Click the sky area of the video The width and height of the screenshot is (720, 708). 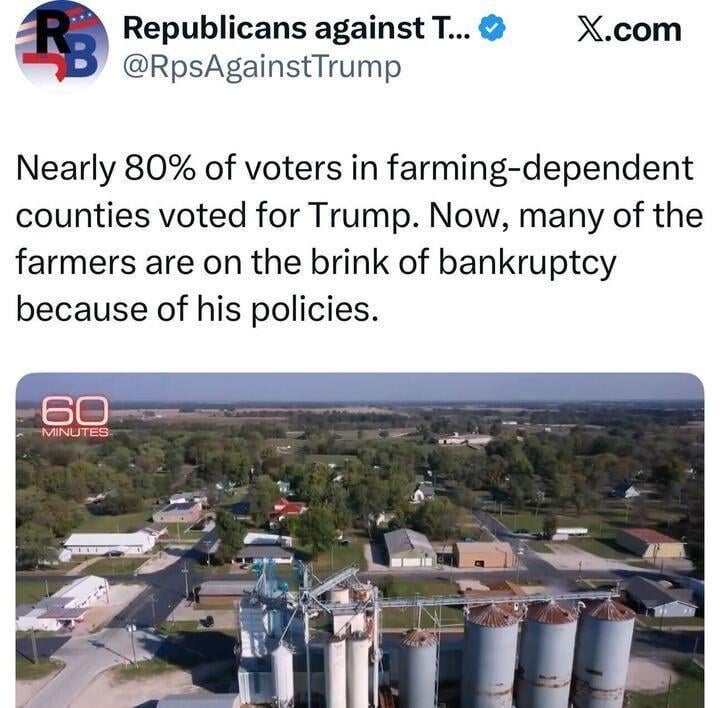400,388
